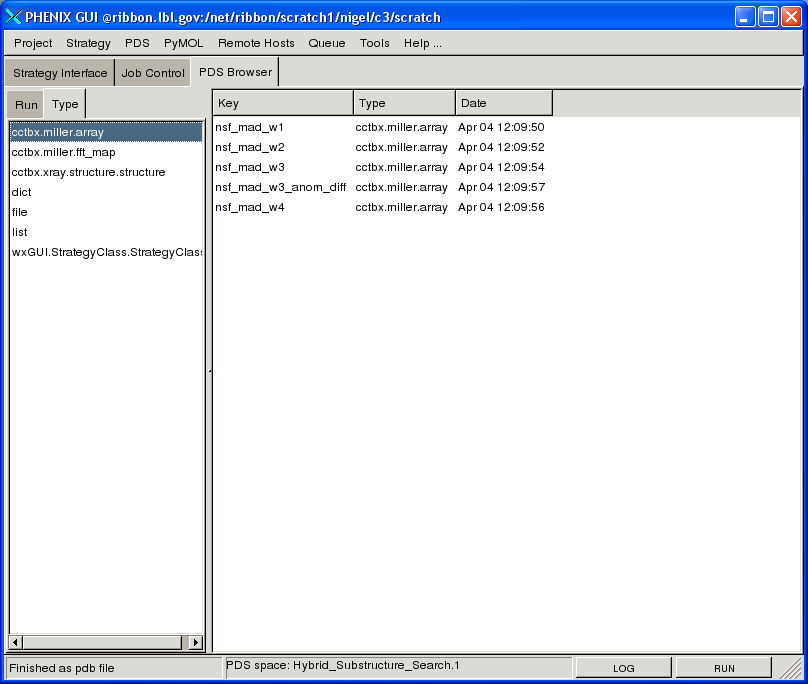Click the LOG button
The image size is (808, 684).
623,668
